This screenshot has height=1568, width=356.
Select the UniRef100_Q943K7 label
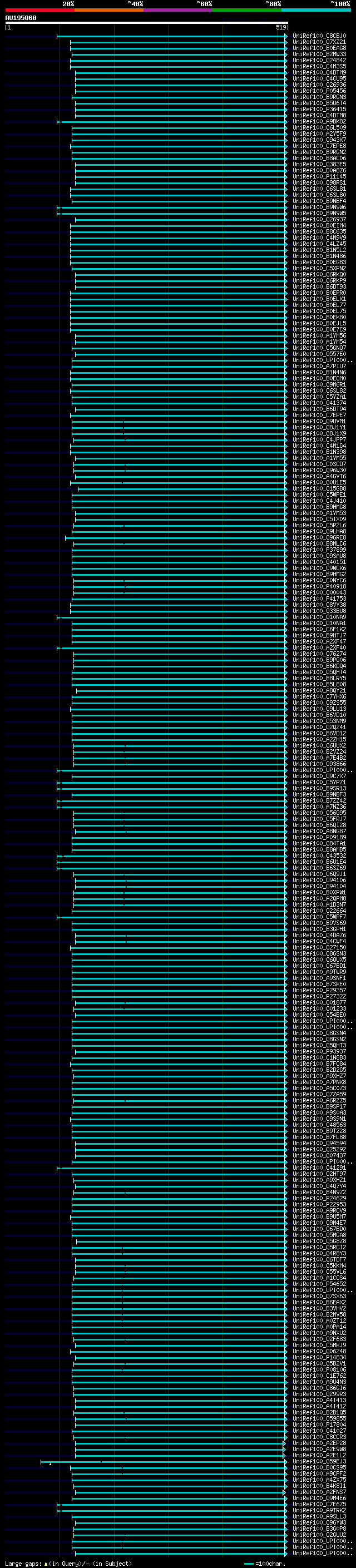pos(319,140)
